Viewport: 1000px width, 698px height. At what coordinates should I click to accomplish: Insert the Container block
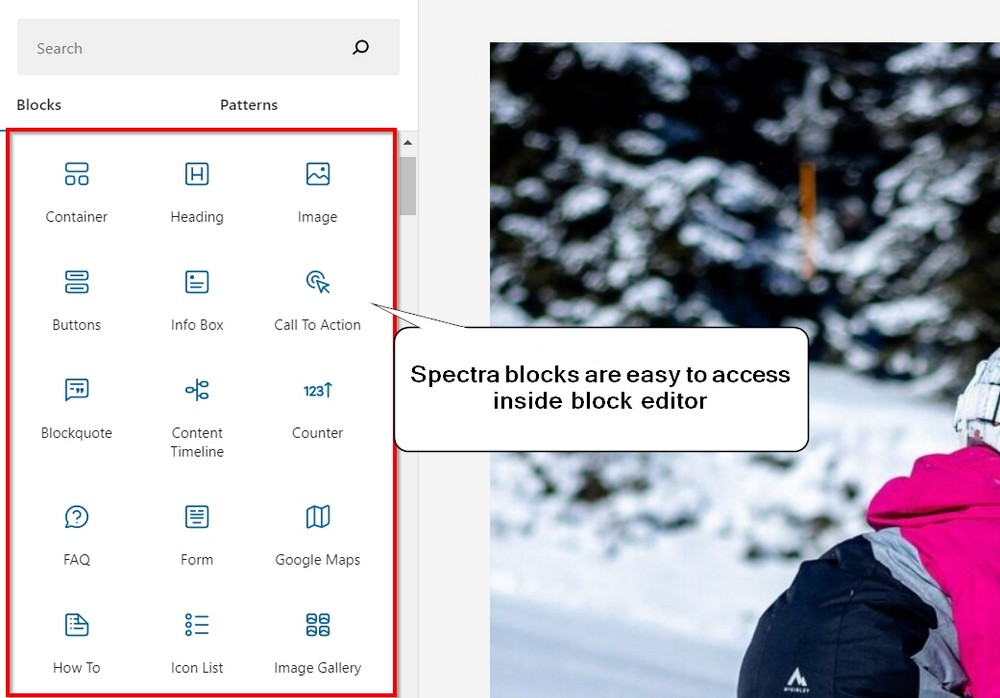(76, 190)
